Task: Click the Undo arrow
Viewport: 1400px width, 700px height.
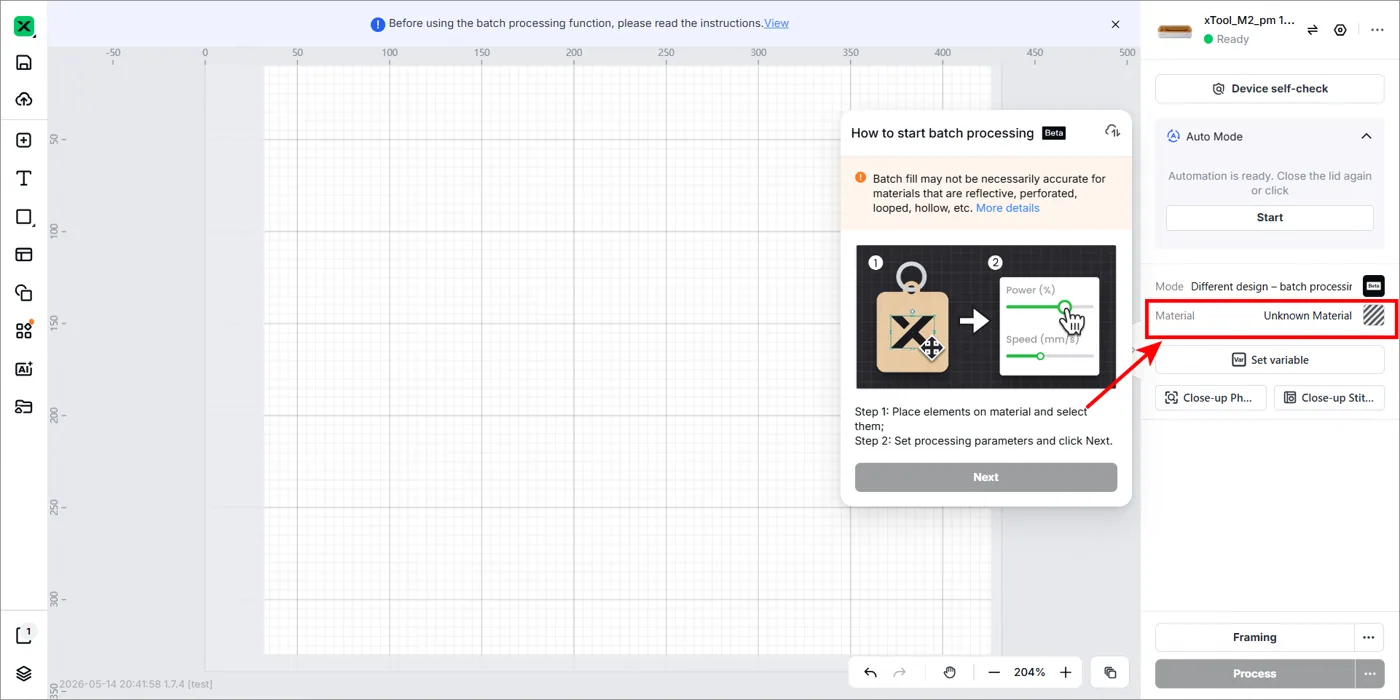Action: click(870, 673)
